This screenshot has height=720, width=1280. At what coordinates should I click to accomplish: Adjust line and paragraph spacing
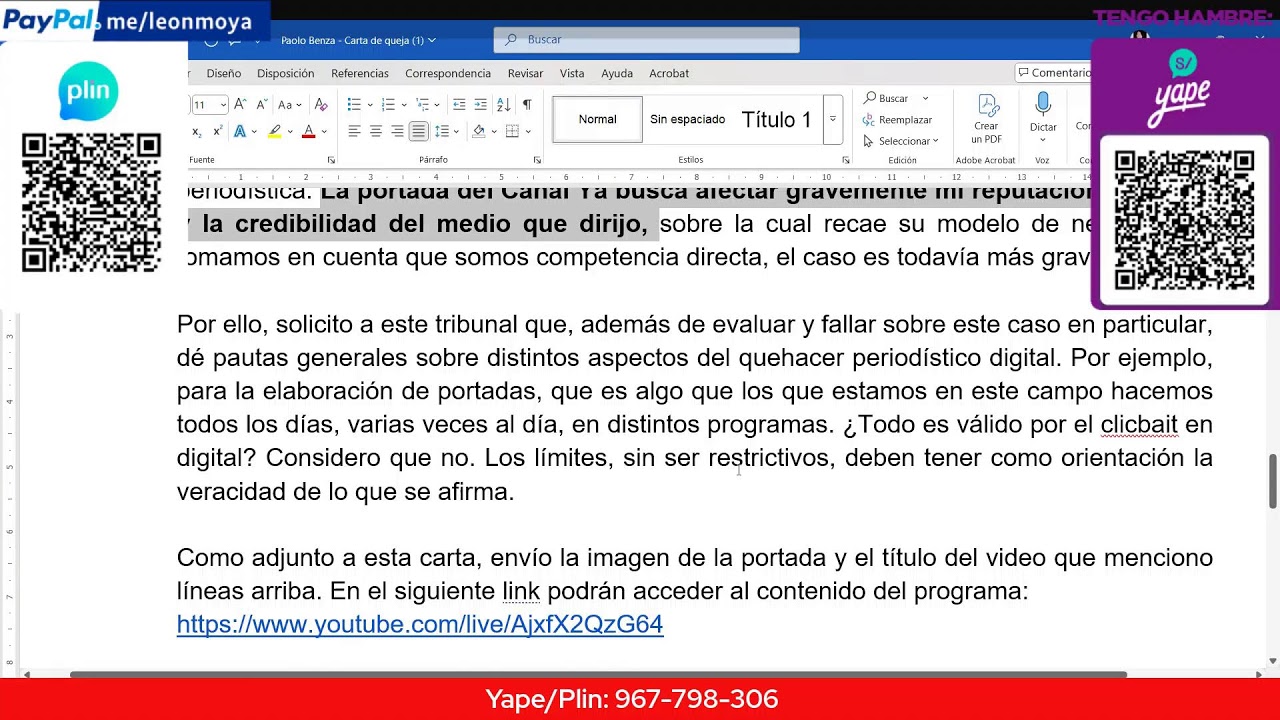pyautogui.click(x=441, y=132)
